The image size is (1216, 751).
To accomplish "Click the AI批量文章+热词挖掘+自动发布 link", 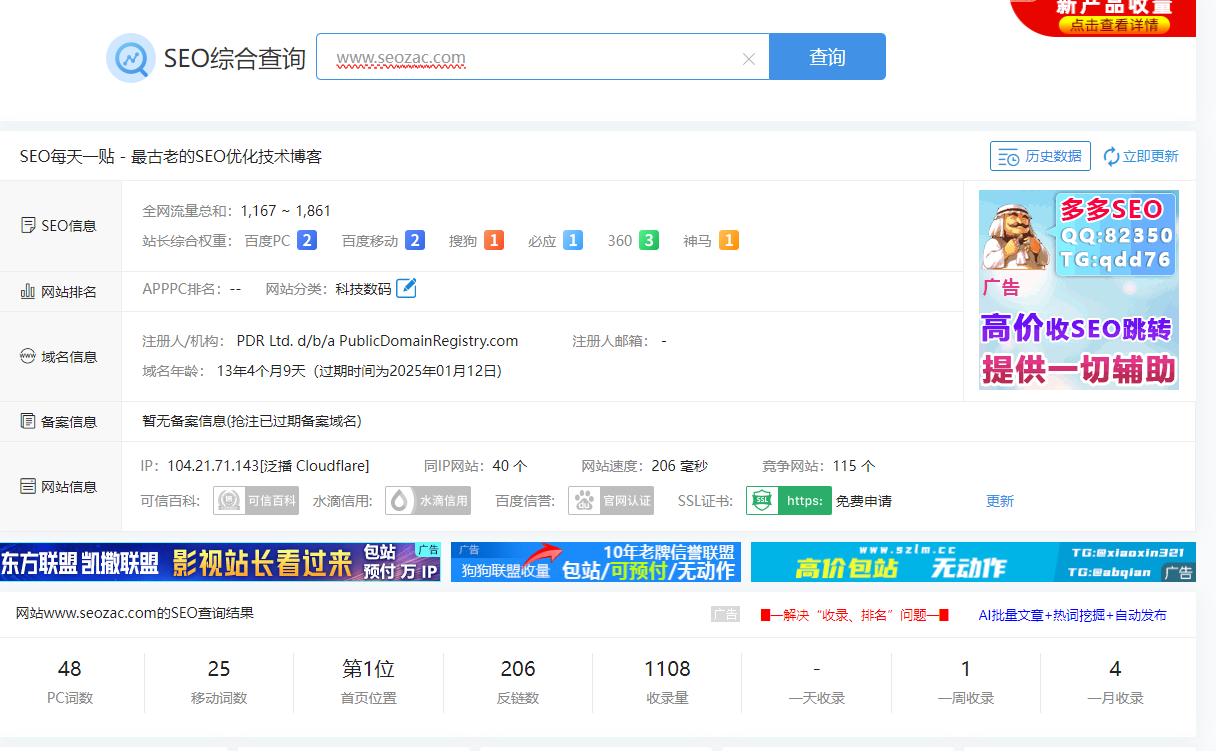I will click(1072, 615).
